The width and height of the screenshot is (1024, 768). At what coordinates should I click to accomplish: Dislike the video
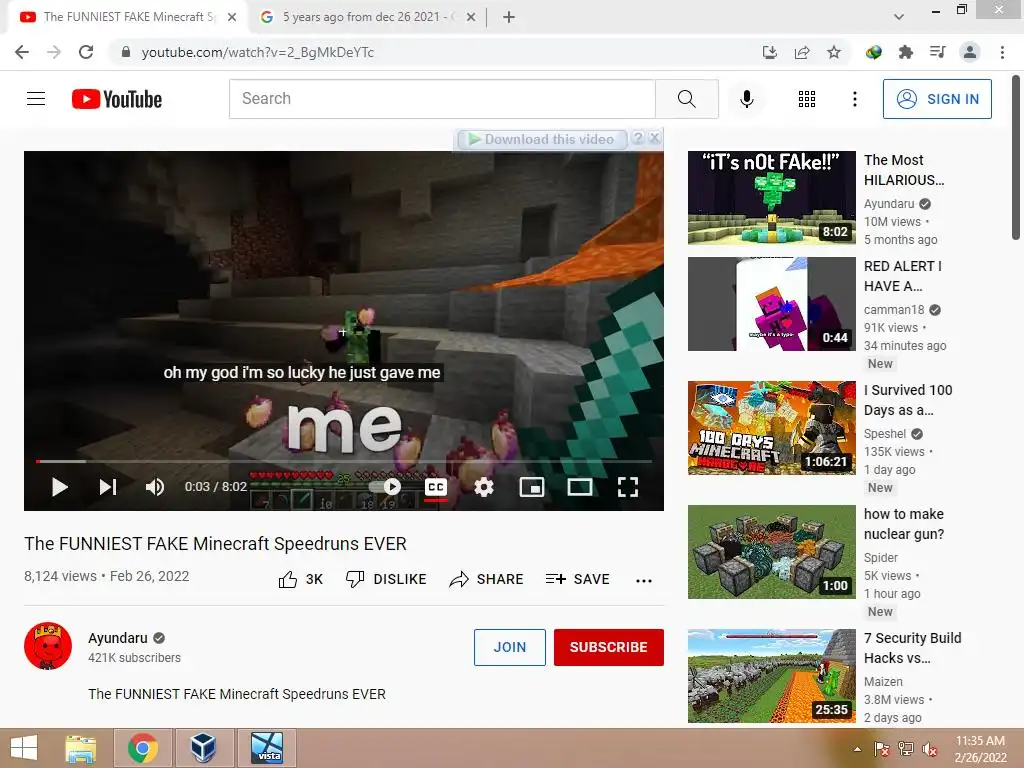[x=386, y=579]
